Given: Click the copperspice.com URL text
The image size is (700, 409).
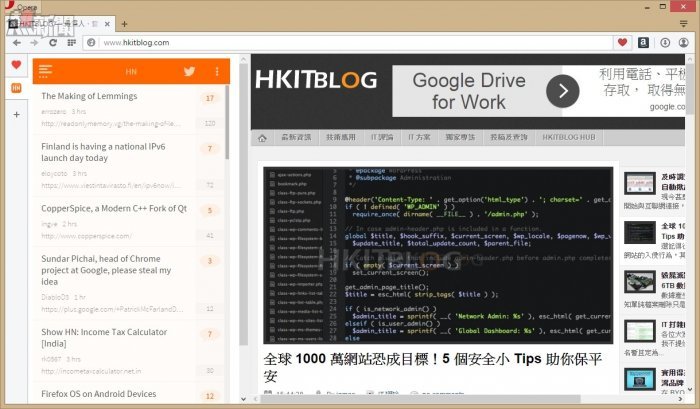Looking at the screenshot, I should (87, 236).
